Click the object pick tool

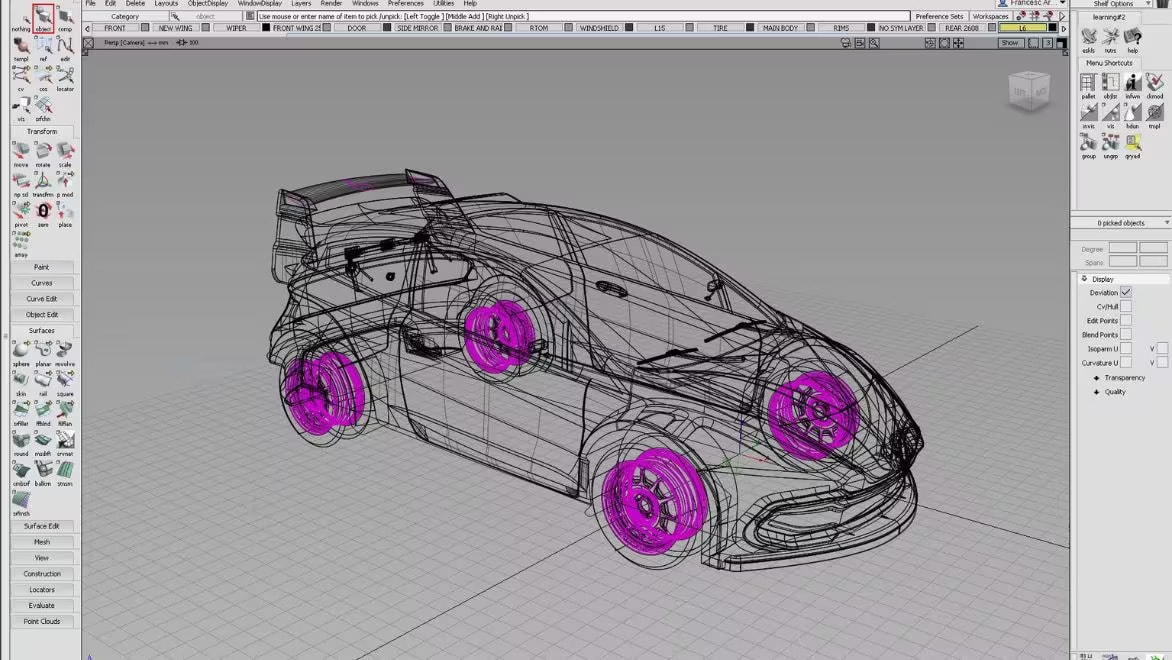tap(41, 15)
